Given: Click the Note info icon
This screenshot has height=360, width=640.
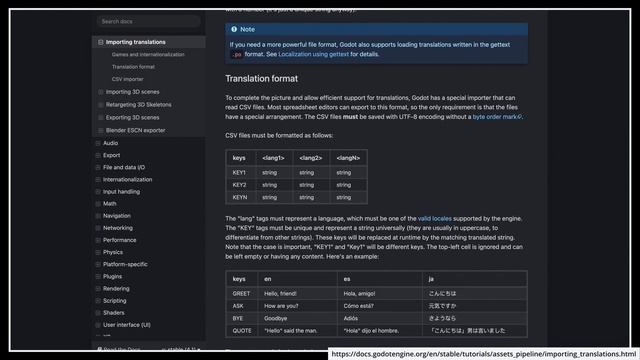Looking at the screenshot, I should coord(234,29).
